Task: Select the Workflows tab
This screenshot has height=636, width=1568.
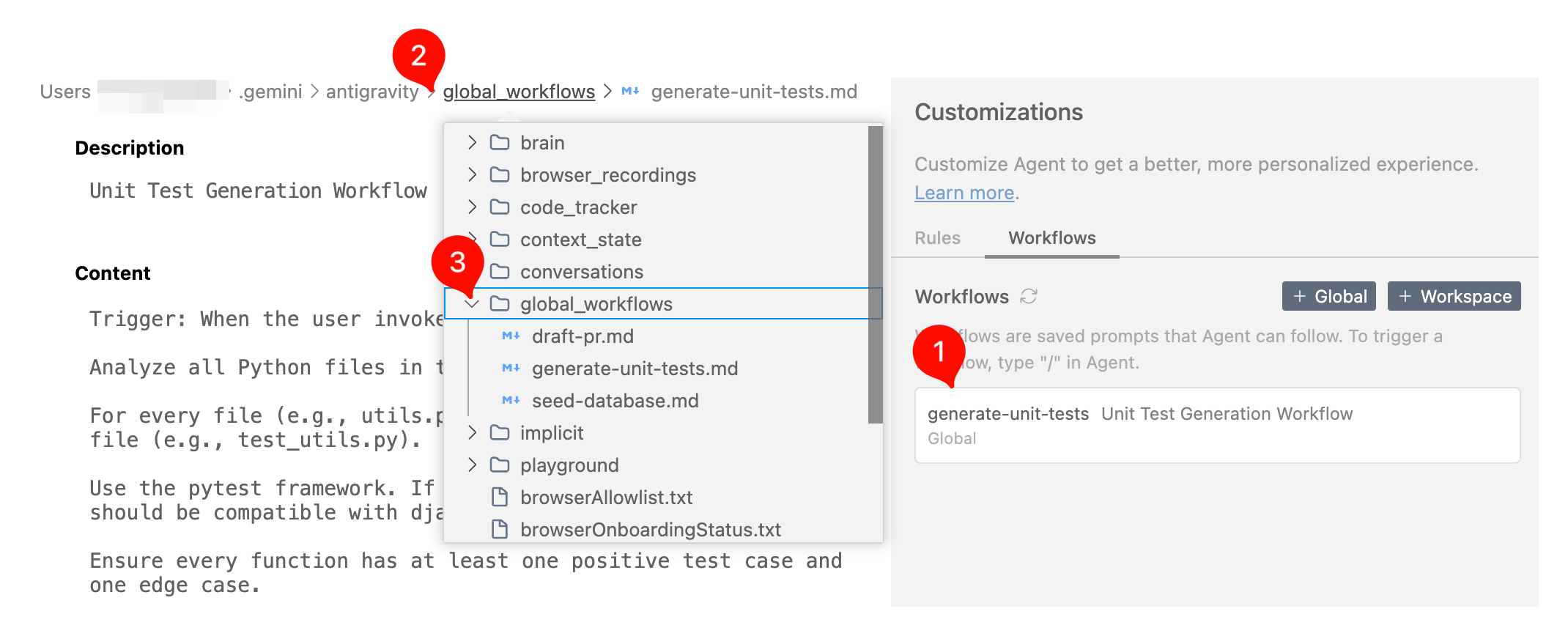Action: point(1051,238)
